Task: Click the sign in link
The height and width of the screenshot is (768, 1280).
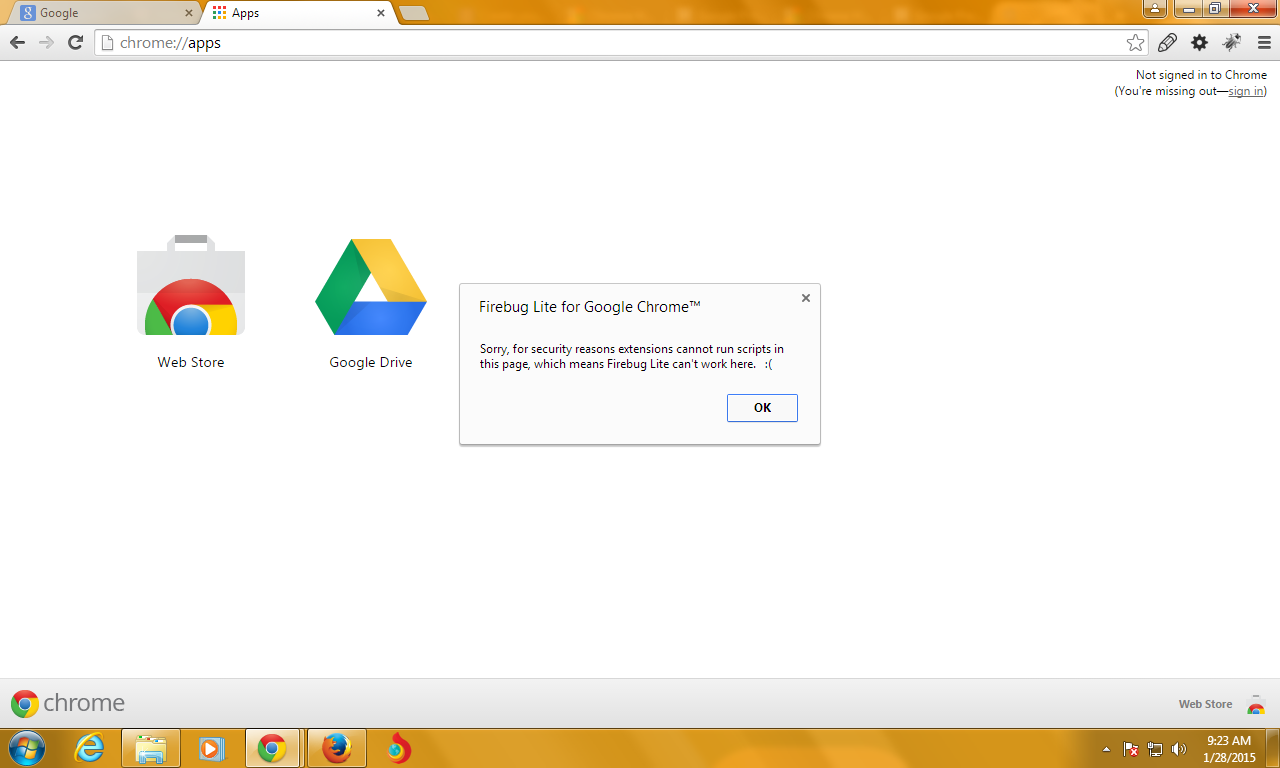Action: 1245,91
